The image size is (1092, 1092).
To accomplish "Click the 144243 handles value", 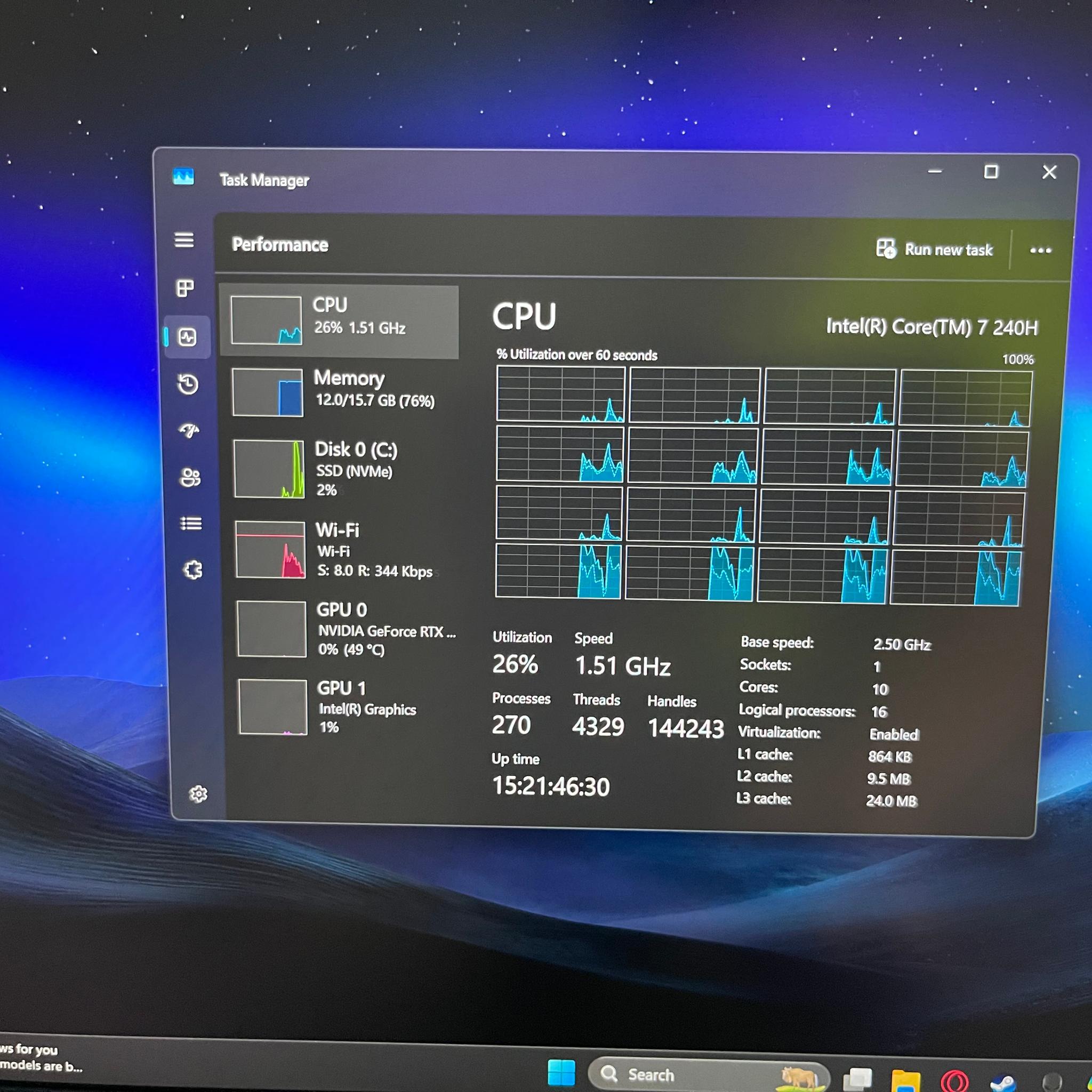I will point(686,728).
